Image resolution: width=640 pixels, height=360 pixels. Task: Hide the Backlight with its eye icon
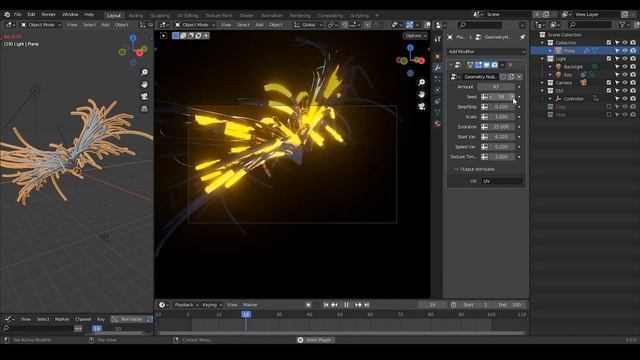[x=625, y=67]
